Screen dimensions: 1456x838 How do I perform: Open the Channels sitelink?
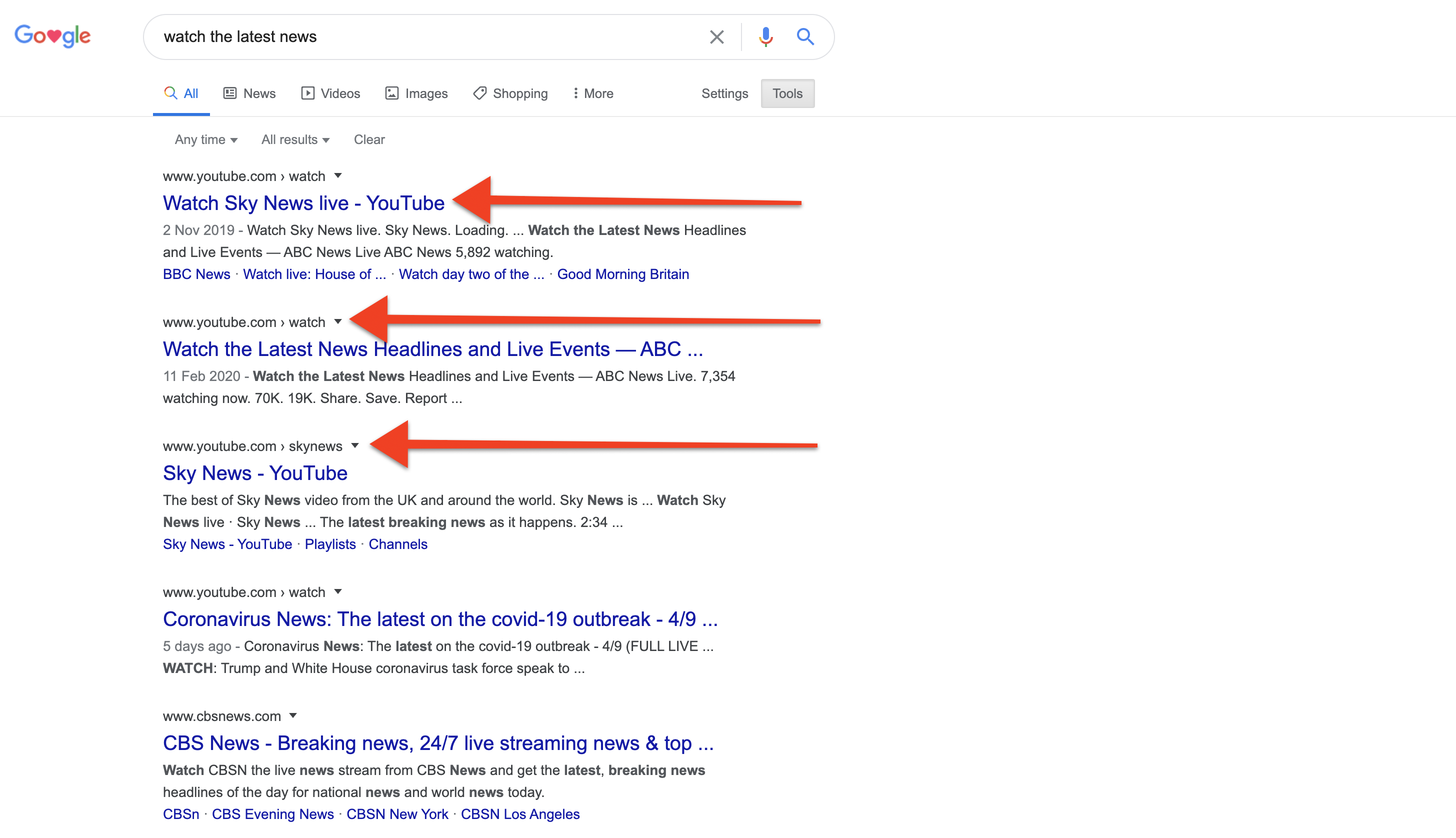click(x=397, y=544)
